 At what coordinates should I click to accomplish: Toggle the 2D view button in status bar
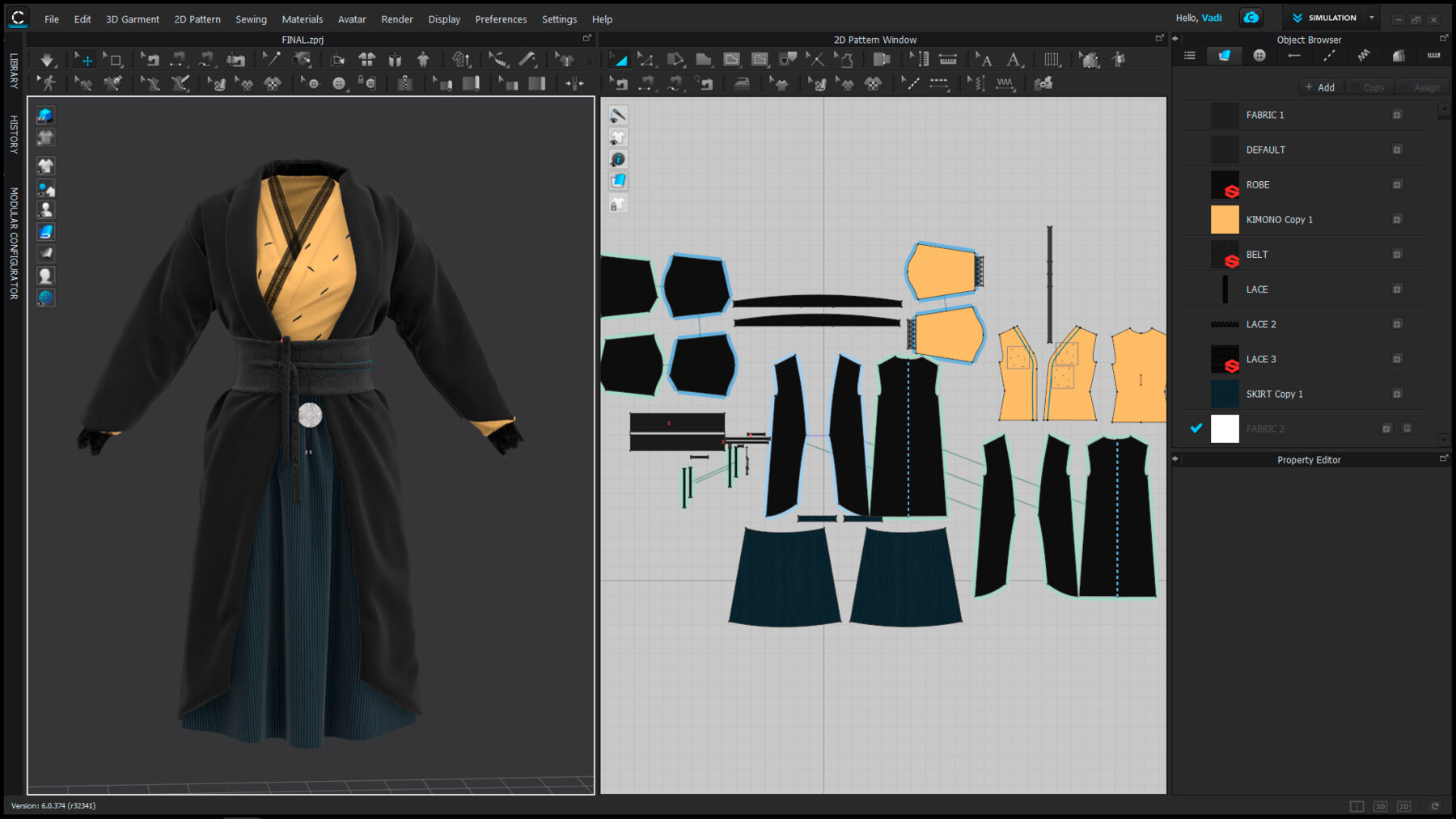click(x=1403, y=806)
